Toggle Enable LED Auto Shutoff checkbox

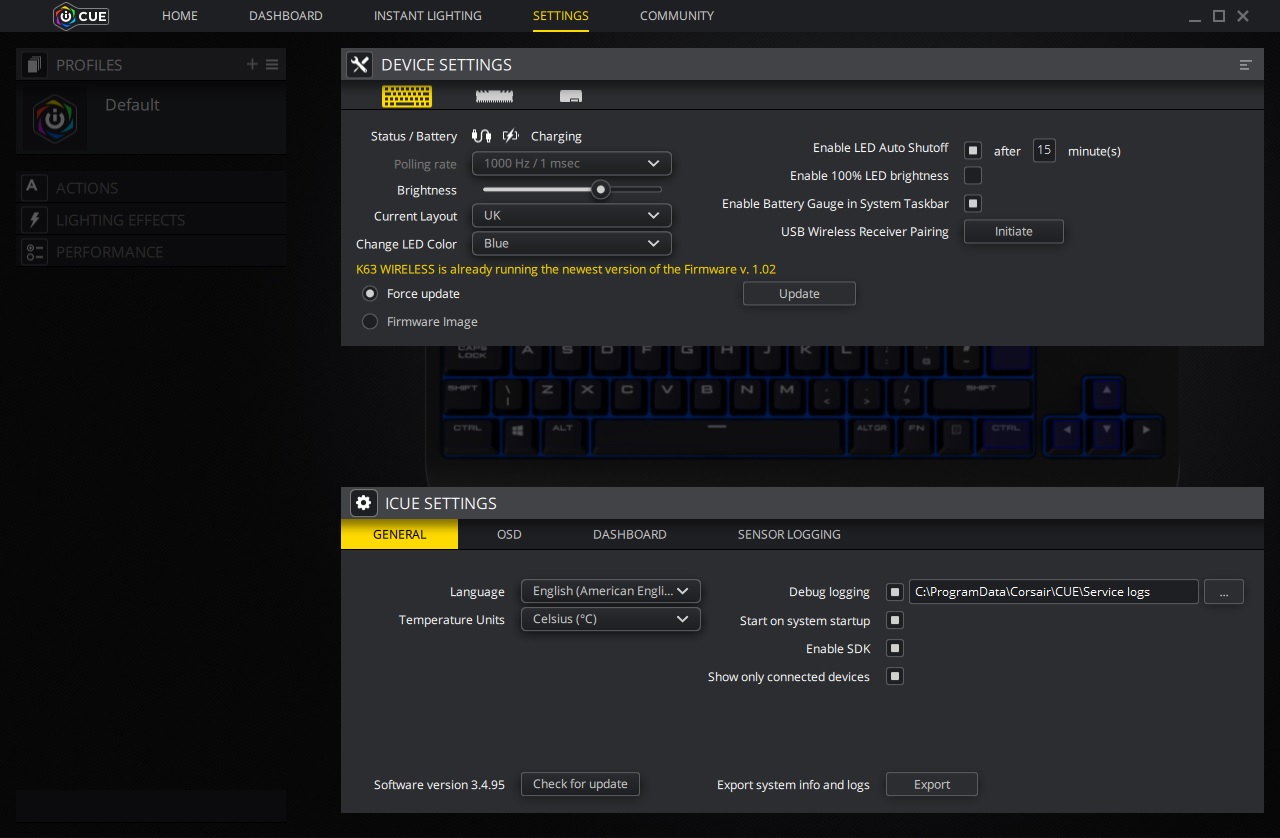point(972,151)
